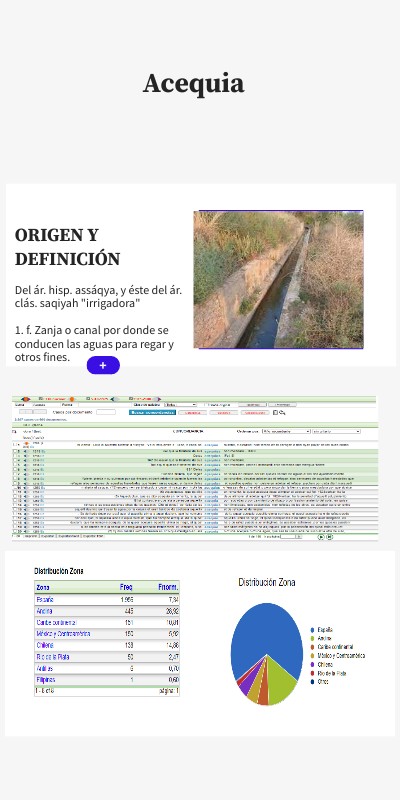Click 'Chilena' in the pie legend
The width and height of the screenshot is (400, 800).
click(x=325, y=664)
